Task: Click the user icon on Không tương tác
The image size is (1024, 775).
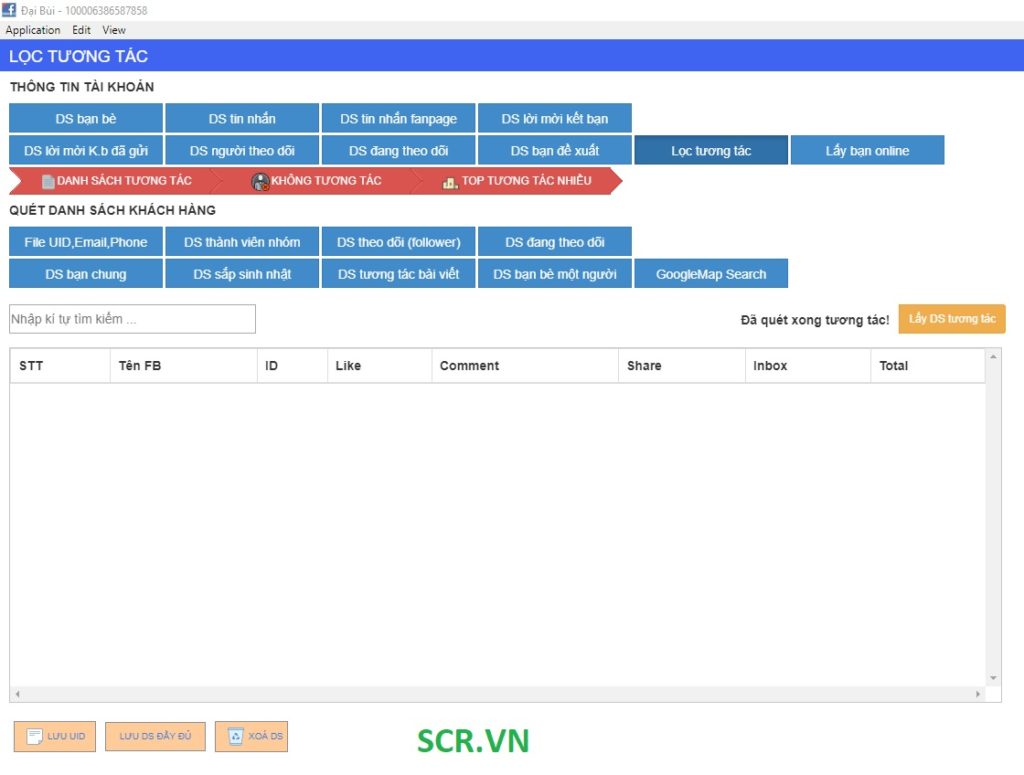Action: 260,182
